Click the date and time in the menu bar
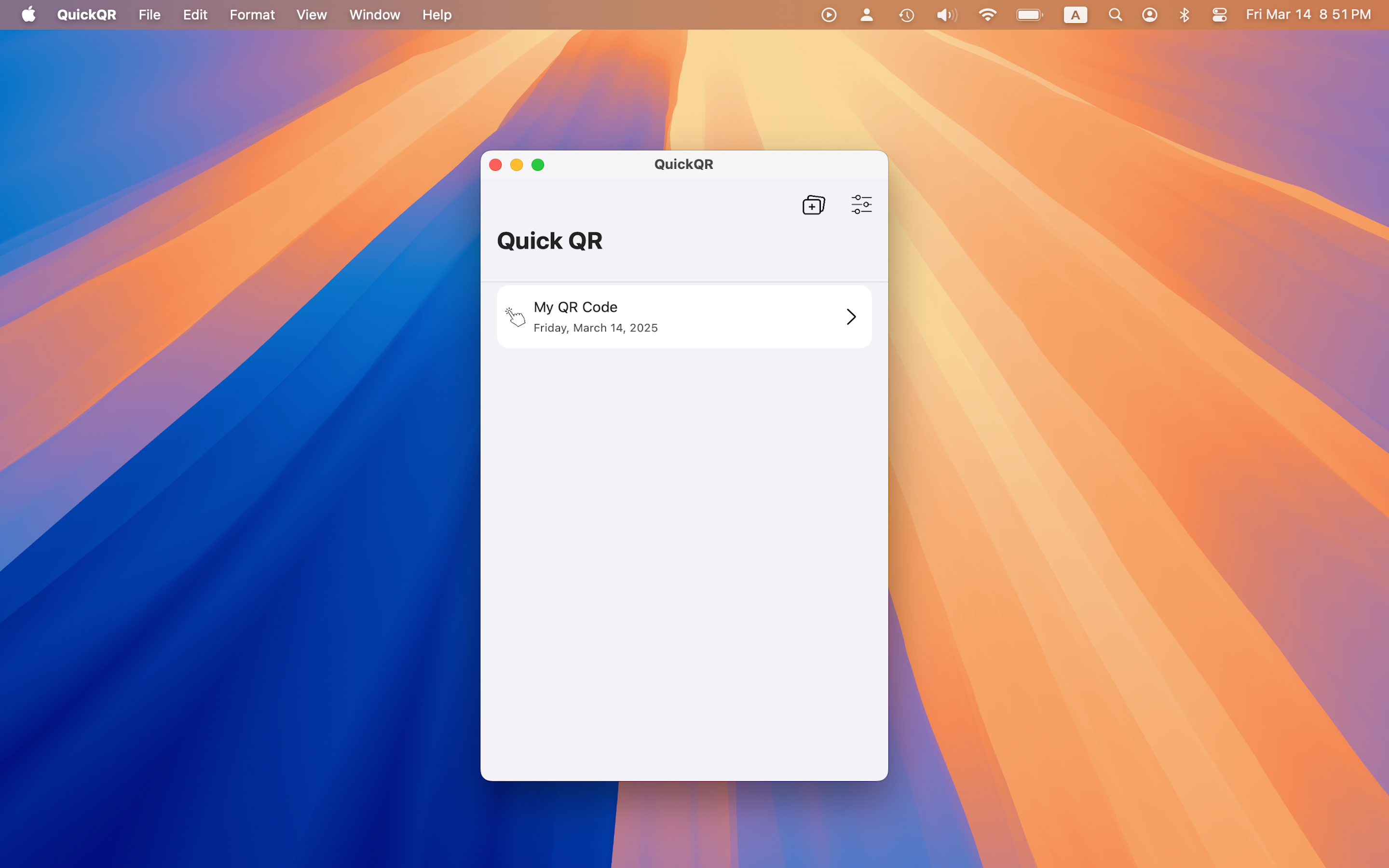This screenshot has width=1389, height=868. click(1308, 14)
